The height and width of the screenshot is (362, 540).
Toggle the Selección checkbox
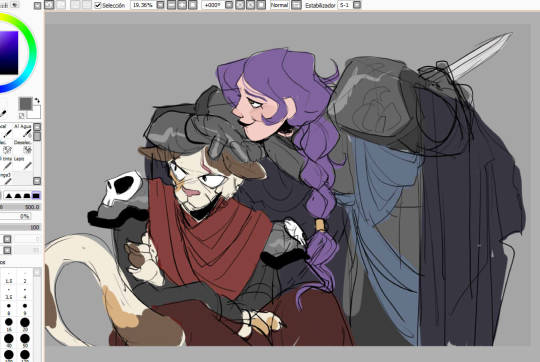coord(98,5)
